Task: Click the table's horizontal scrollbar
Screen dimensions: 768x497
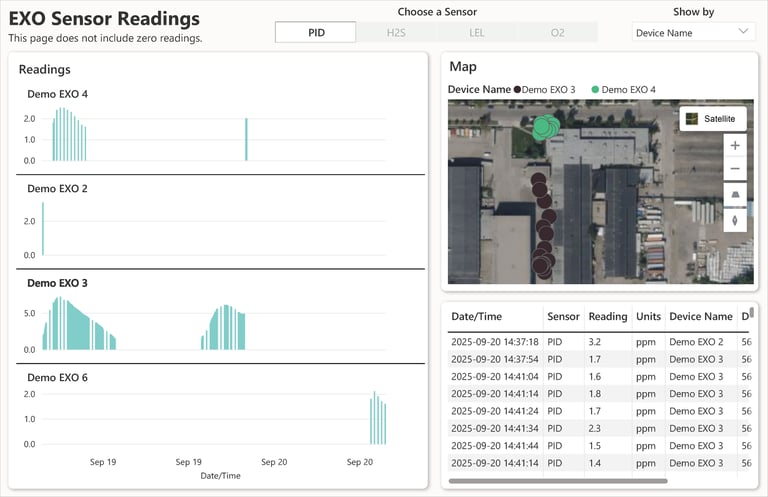Action: (x=558, y=481)
